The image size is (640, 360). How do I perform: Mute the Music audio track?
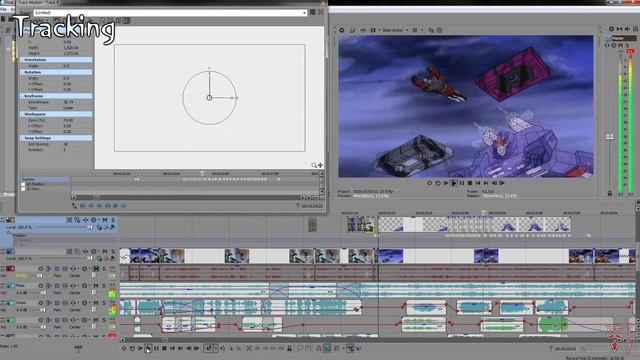(x=96, y=286)
